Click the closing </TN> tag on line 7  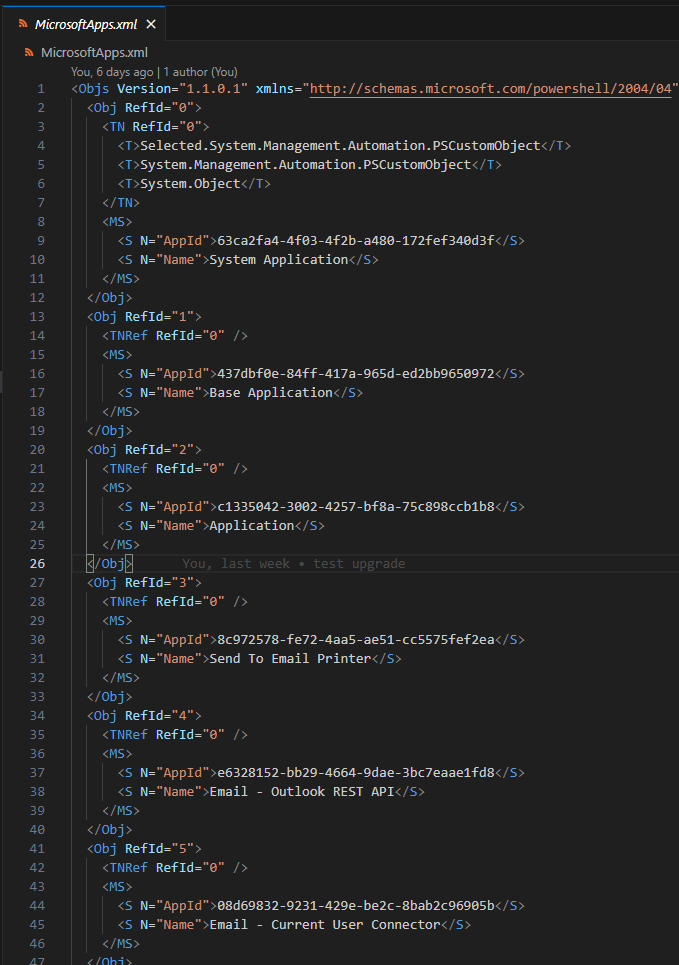(x=121, y=202)
